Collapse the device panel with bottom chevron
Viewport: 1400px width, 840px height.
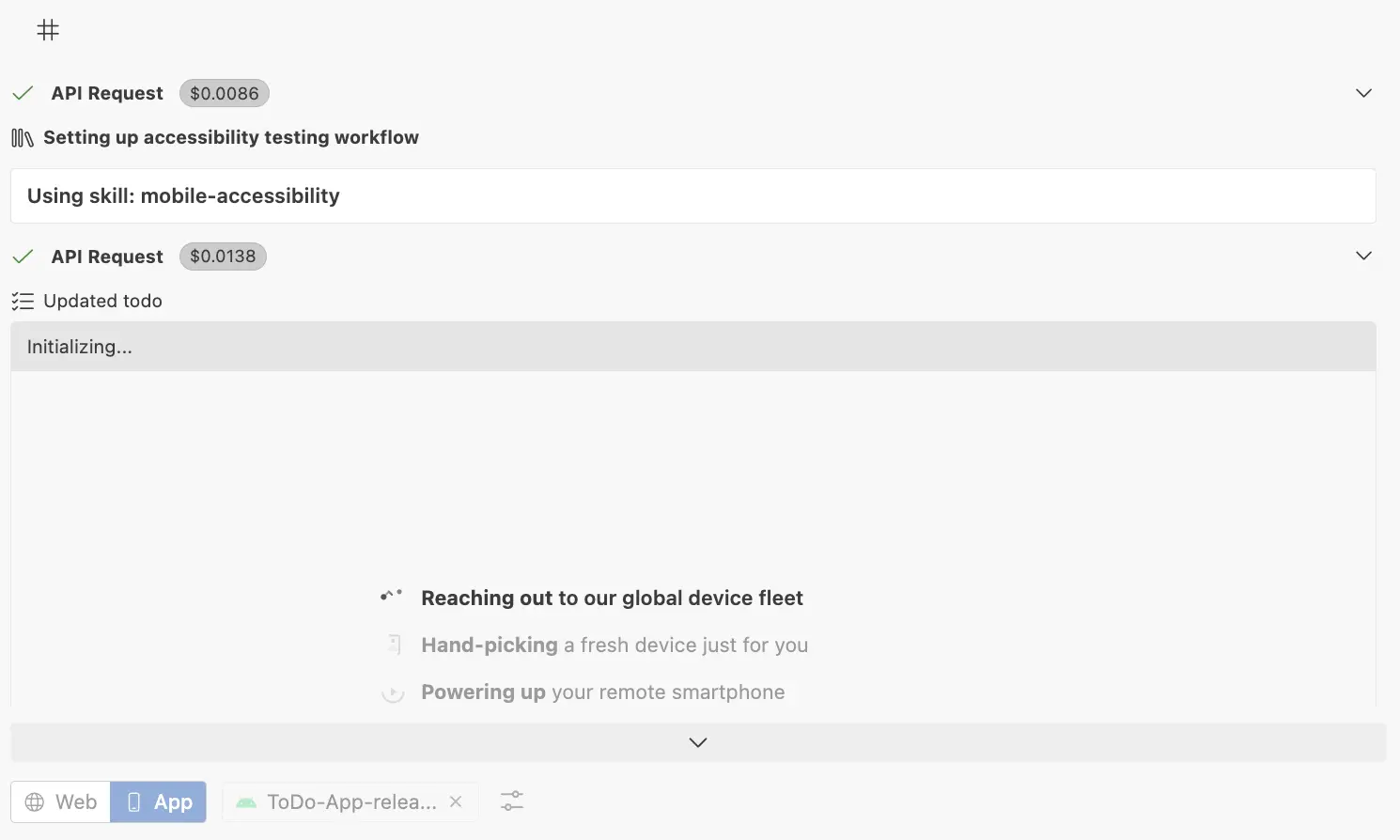(x=698, y=742)
